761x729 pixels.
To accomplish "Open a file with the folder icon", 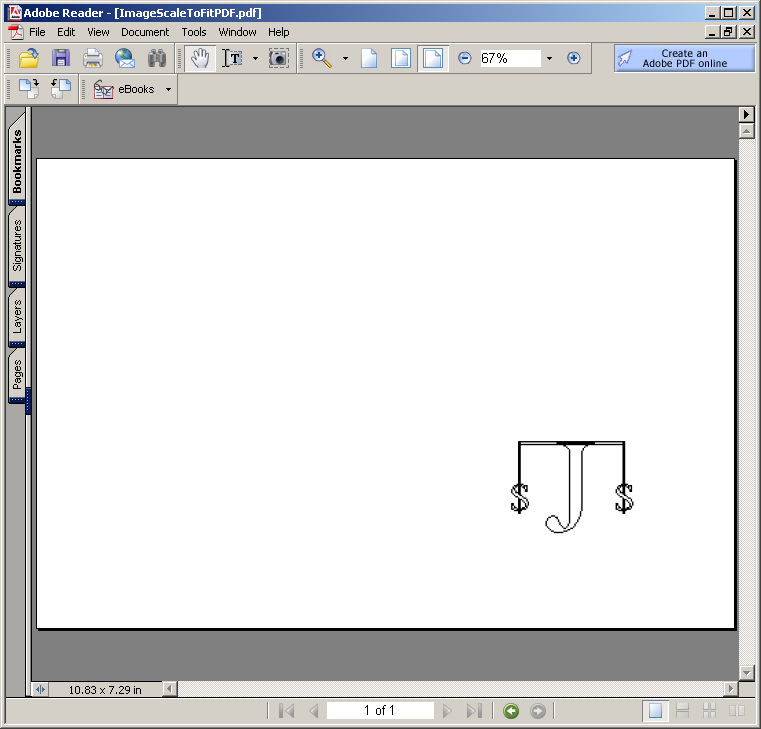I will point(29,58).
